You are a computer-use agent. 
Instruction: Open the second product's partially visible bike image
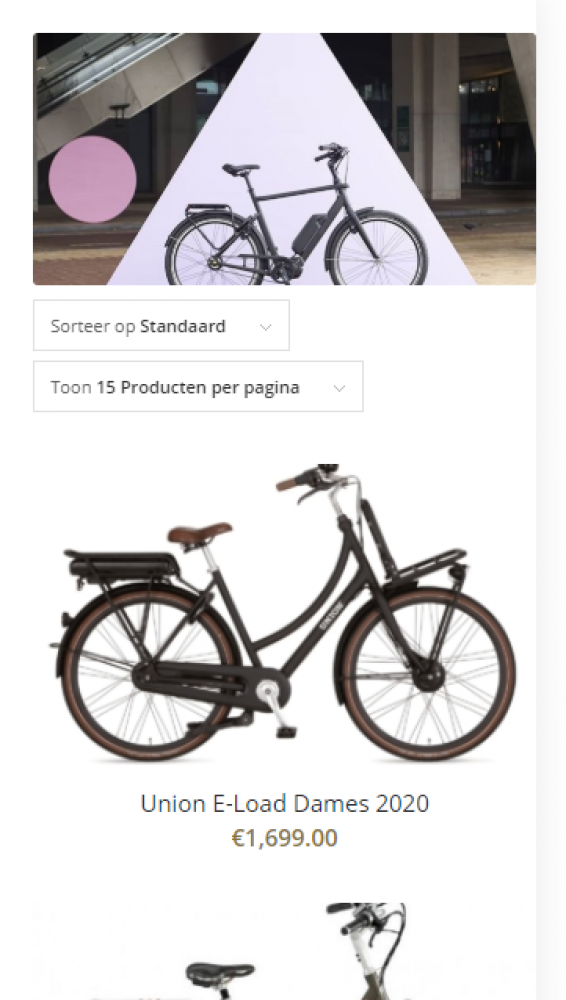coord(285,952)
